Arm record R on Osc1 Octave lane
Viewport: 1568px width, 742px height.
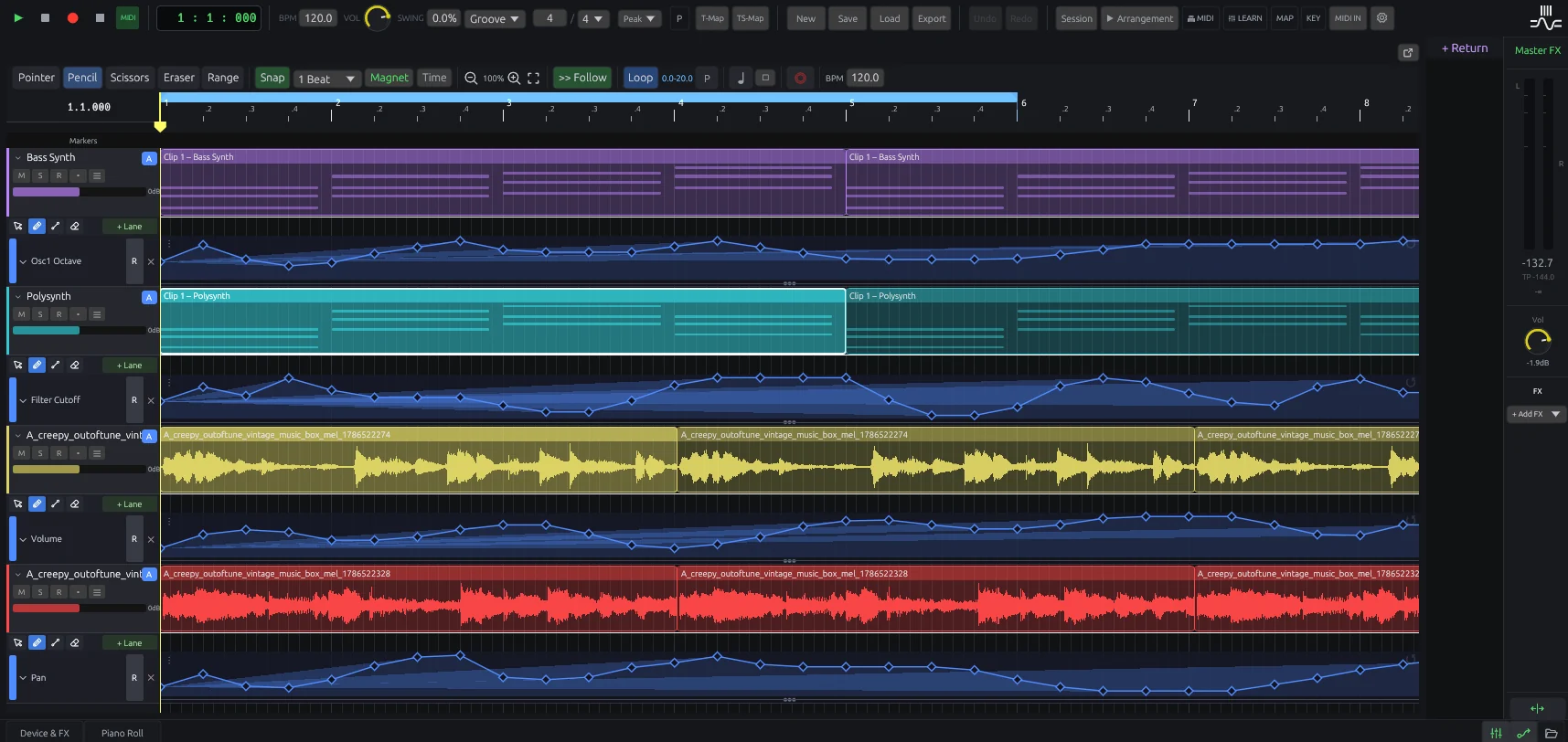click(134, 261)
